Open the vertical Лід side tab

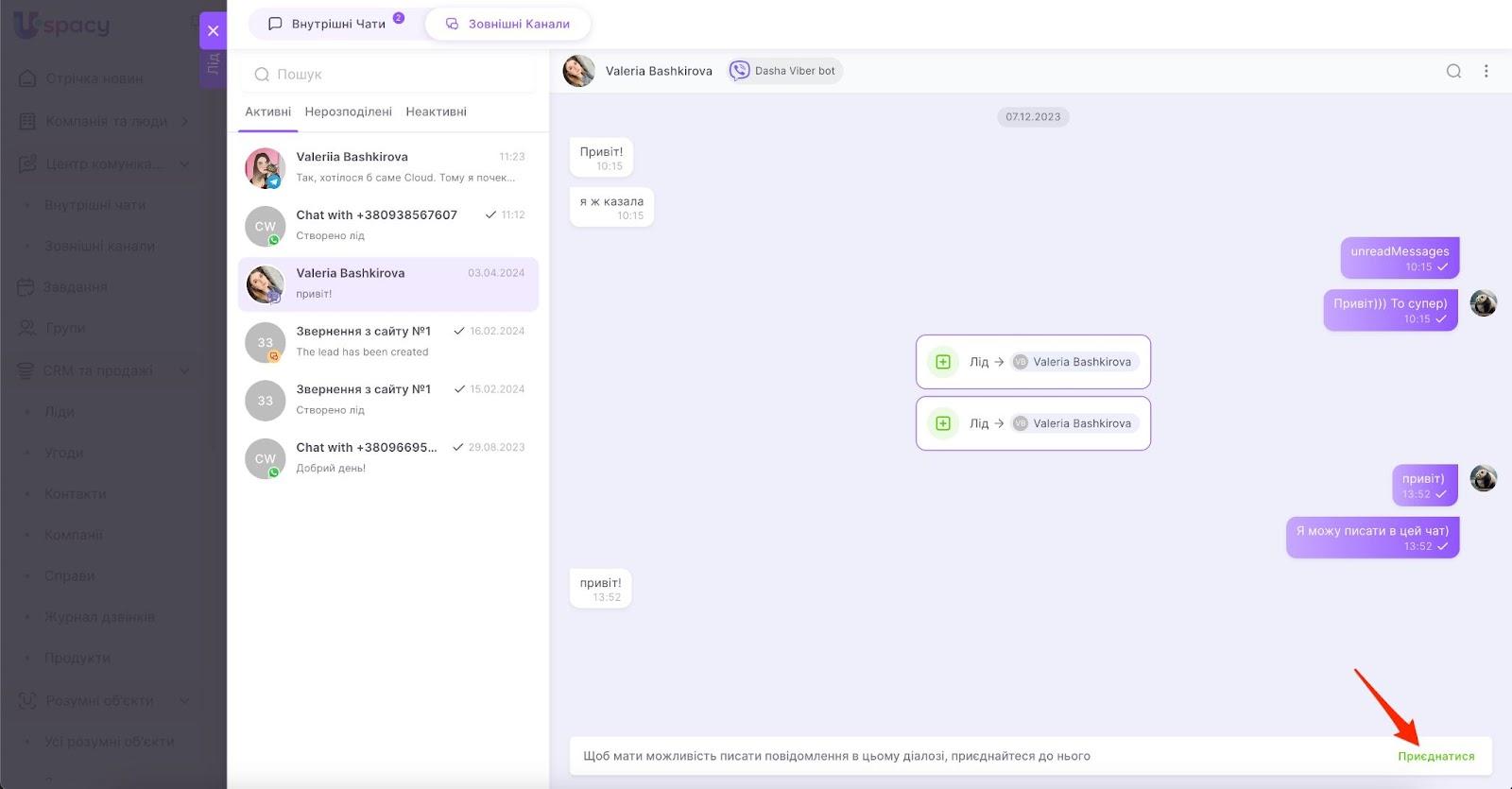tap(213, 66)
